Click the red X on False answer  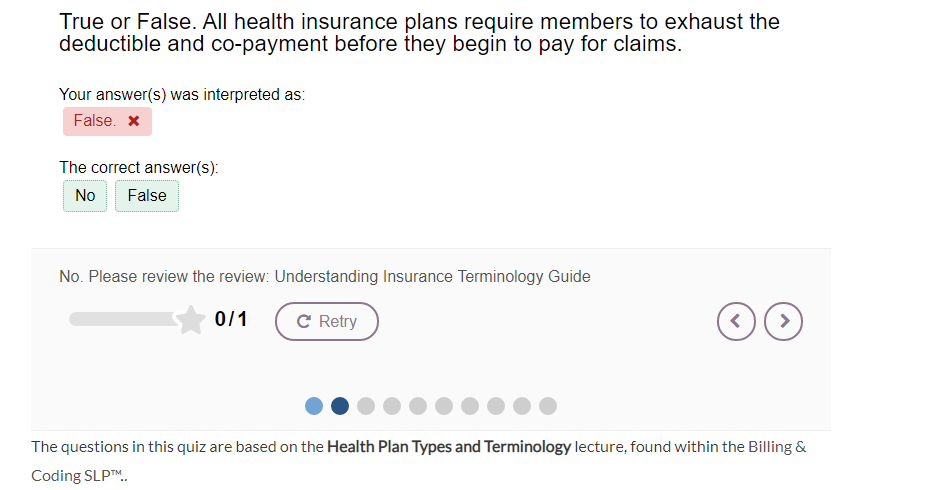click(134, 121)
